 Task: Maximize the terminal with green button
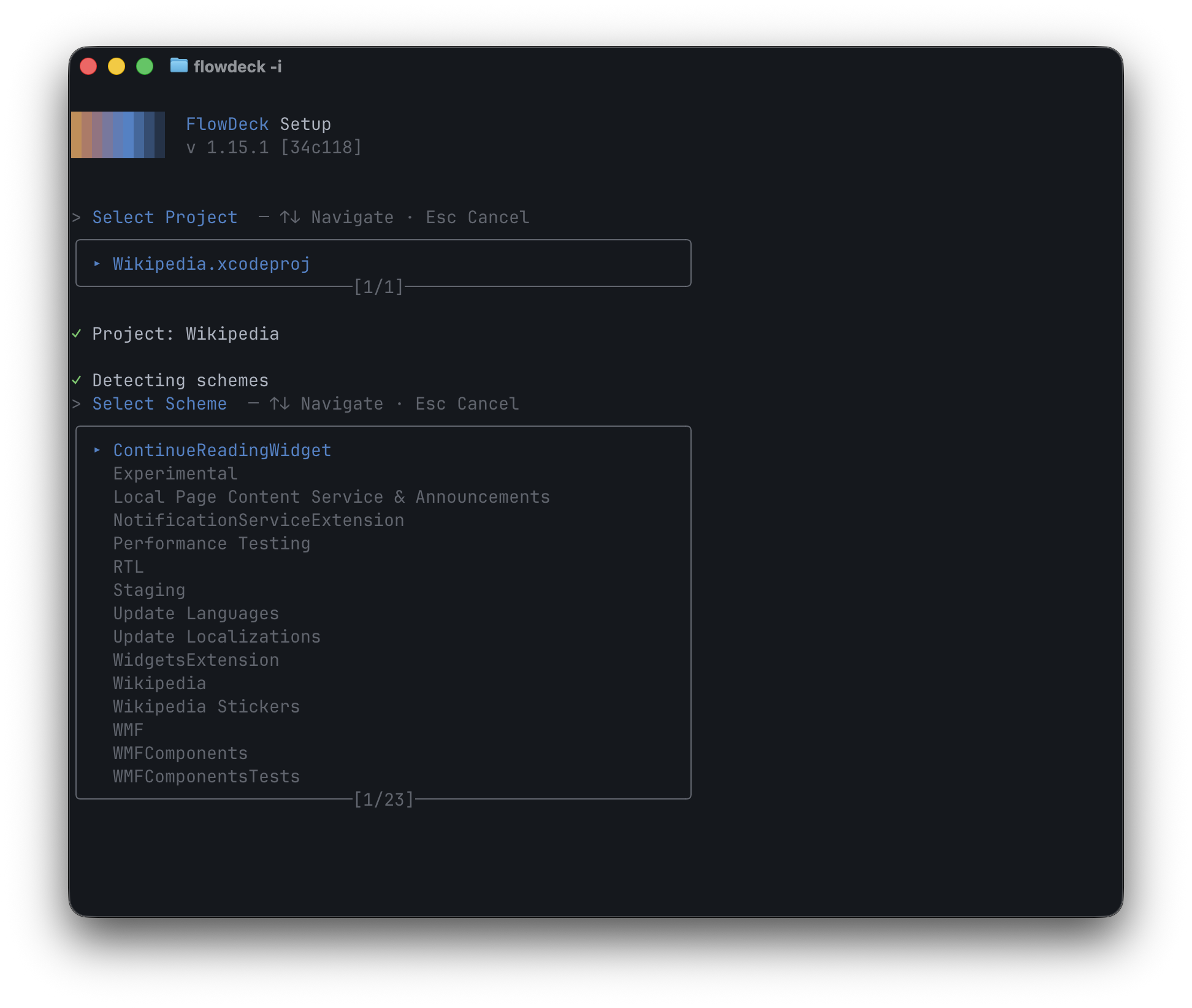pyautogui.click(x=145, y=66)
